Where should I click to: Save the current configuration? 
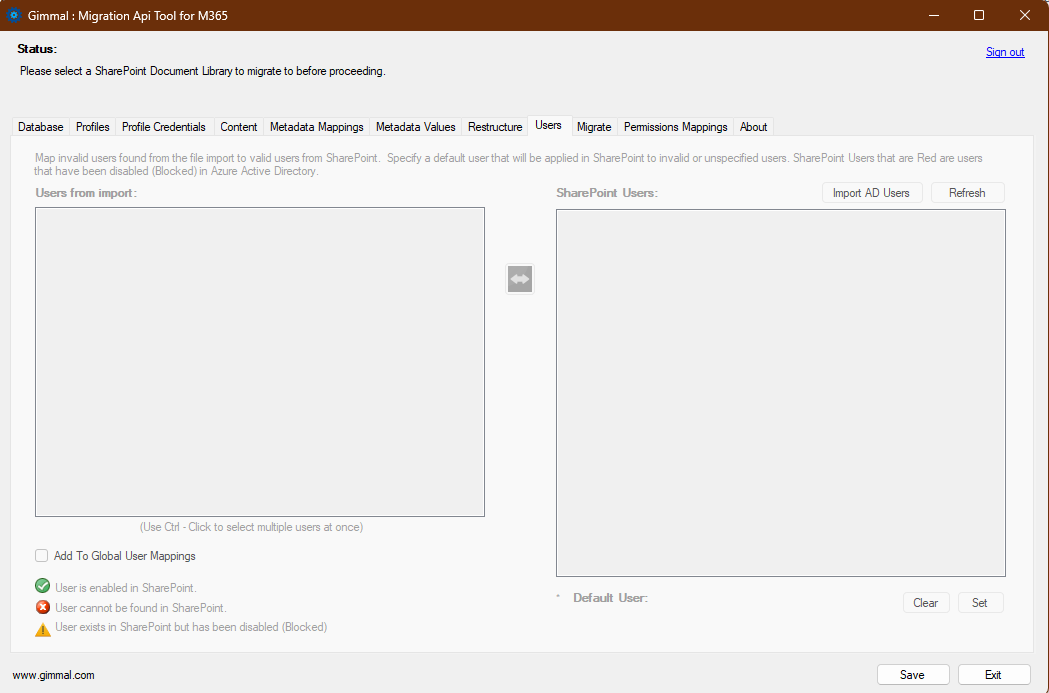tap(912, 674)
